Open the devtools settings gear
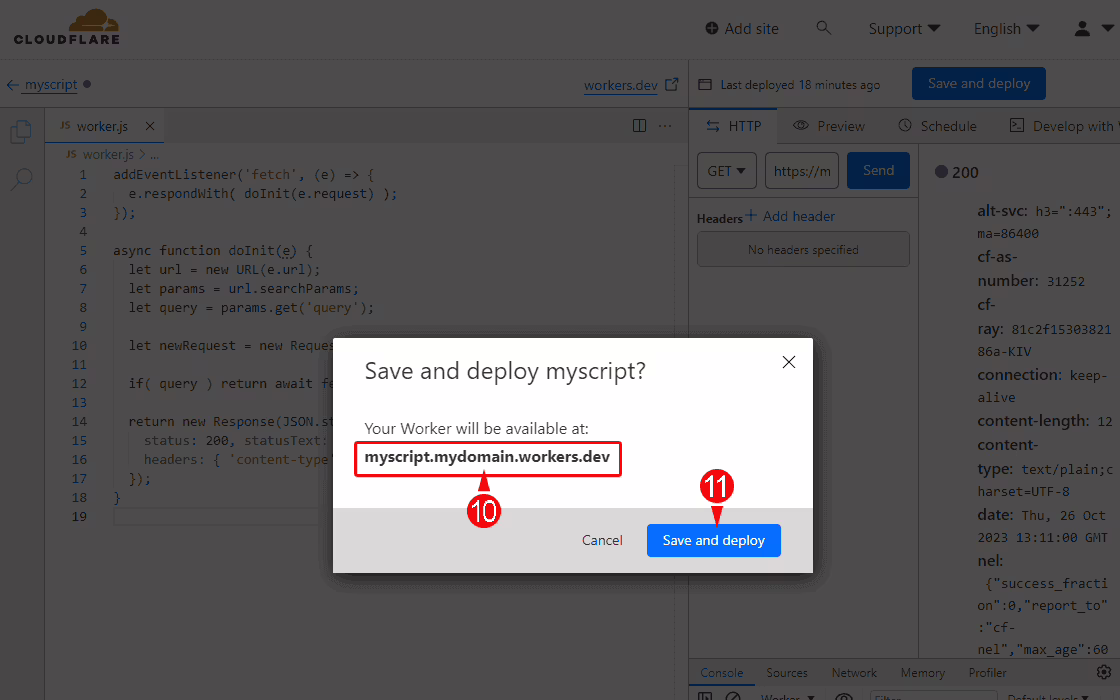 pos(1104,673)
